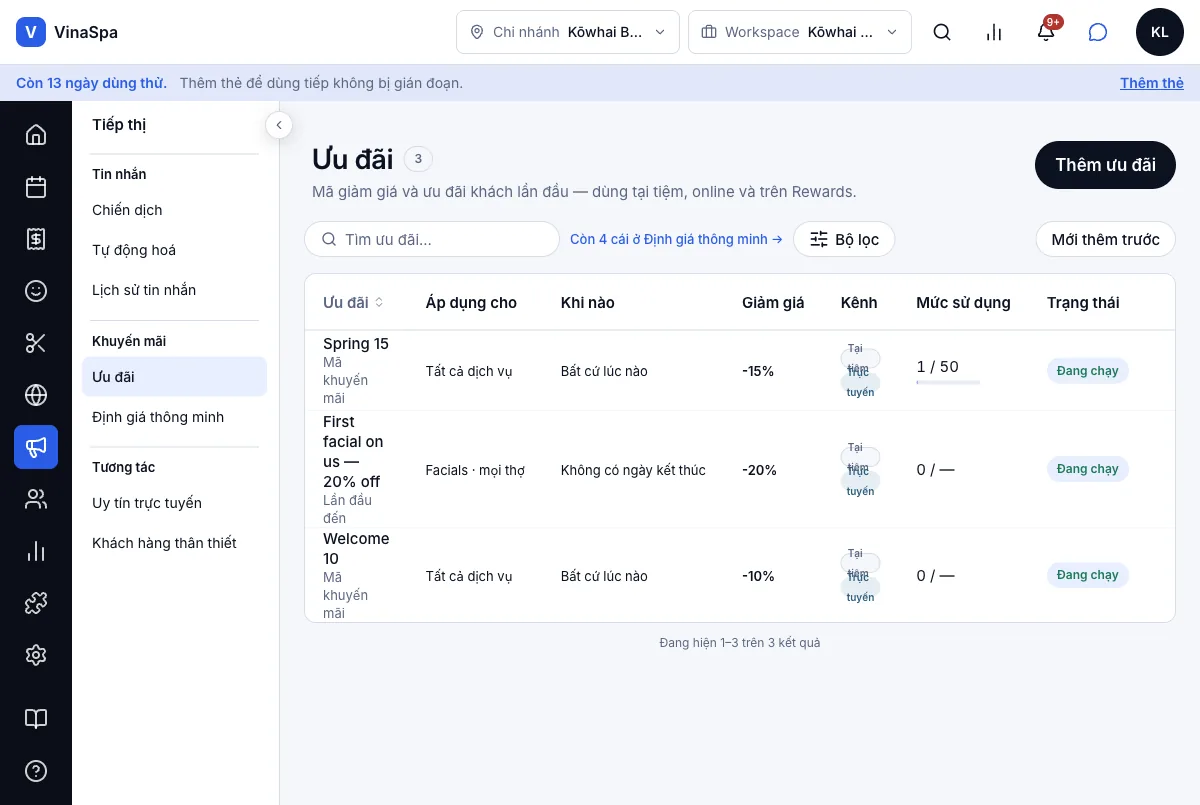Open the smiley face clients icon
Viewport: 1200px width, 805px height.
tap(36, 291)
